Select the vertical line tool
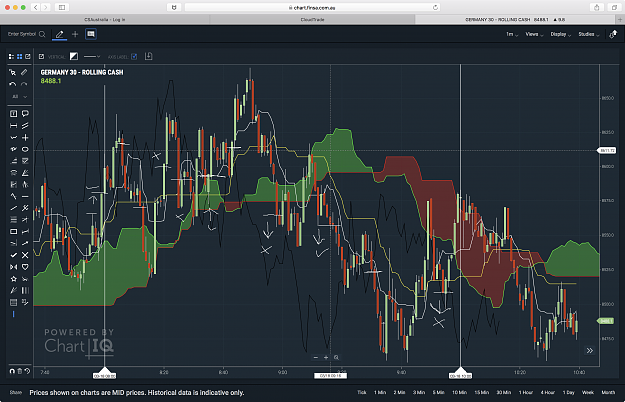 point(13,314)
